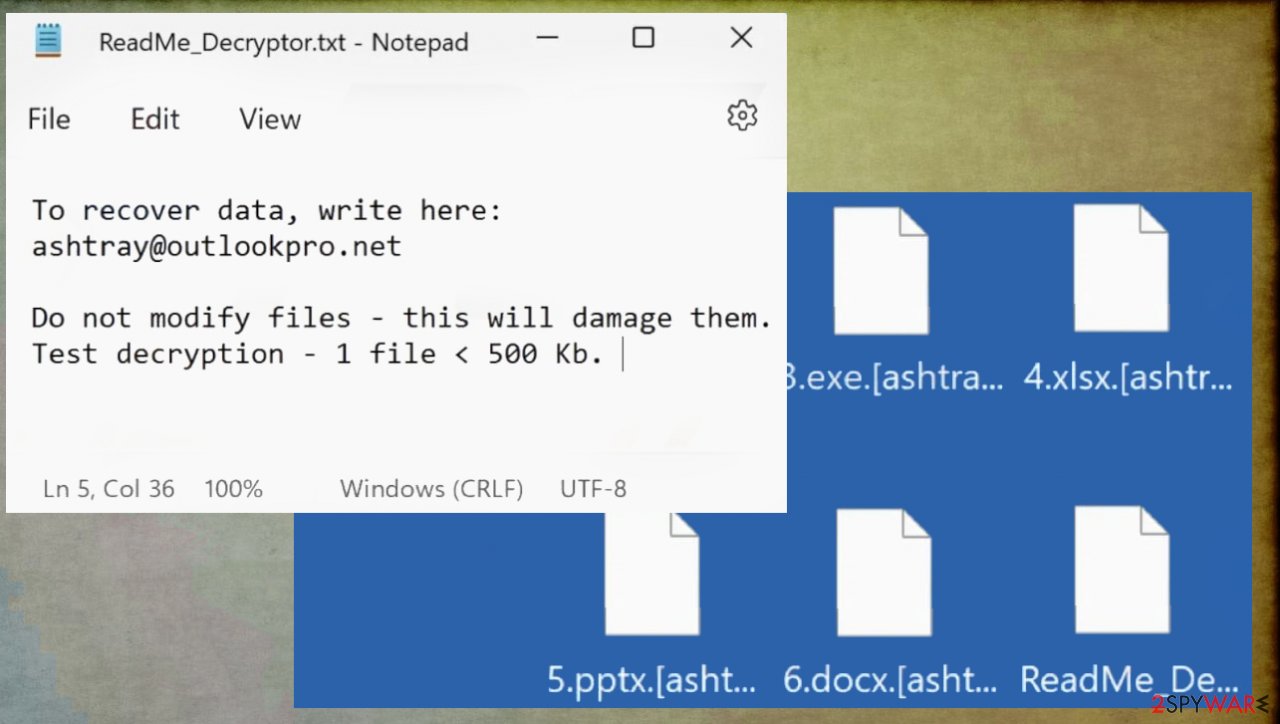Click the UTF-8 encoding indicator
Image resolution: width=1280 pixels, height=724 pixels.
coord(592,488)
